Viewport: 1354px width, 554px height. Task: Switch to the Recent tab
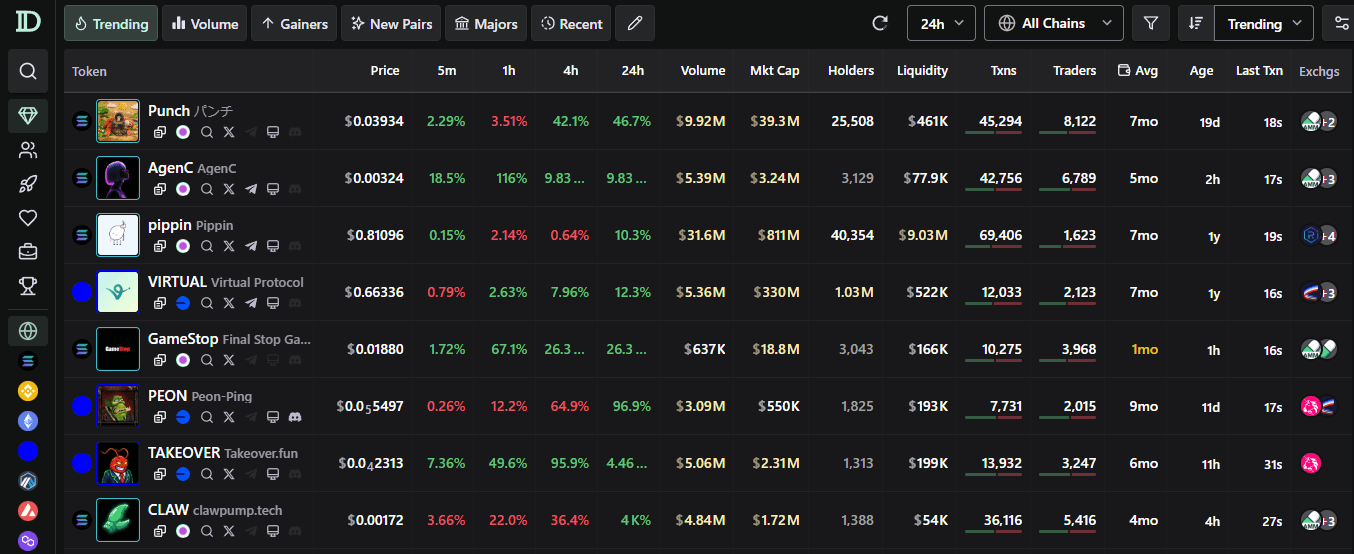pos(571,23)
